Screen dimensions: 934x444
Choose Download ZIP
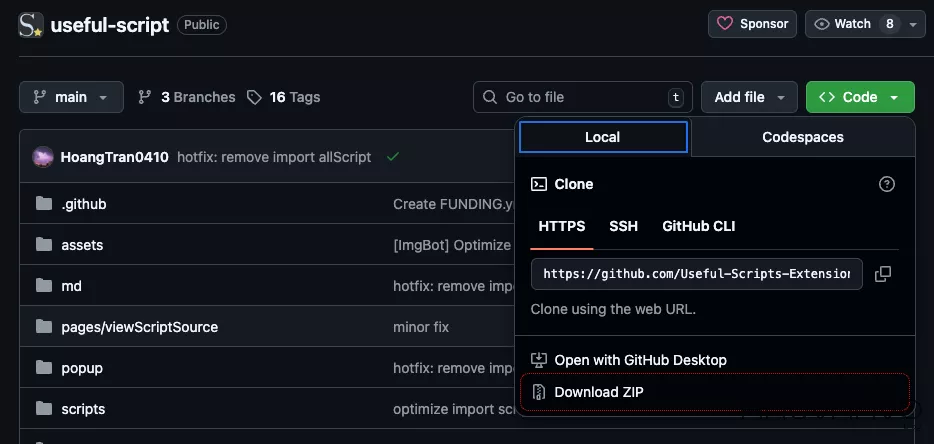715,392
